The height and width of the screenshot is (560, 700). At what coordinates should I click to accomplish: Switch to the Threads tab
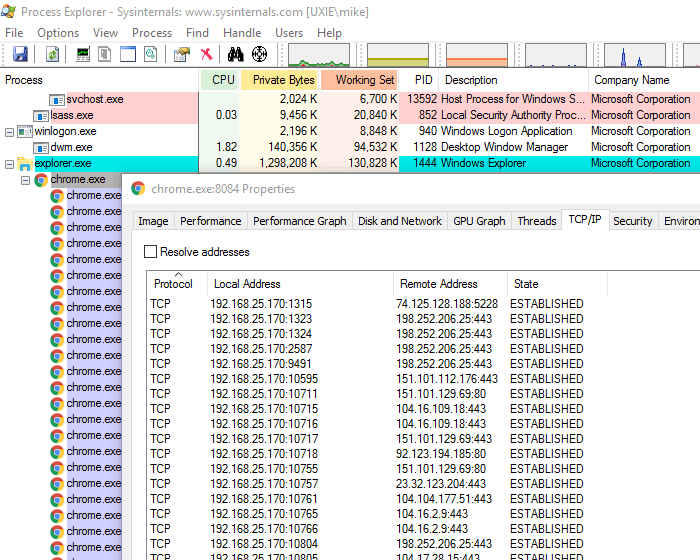coord(536,221)
